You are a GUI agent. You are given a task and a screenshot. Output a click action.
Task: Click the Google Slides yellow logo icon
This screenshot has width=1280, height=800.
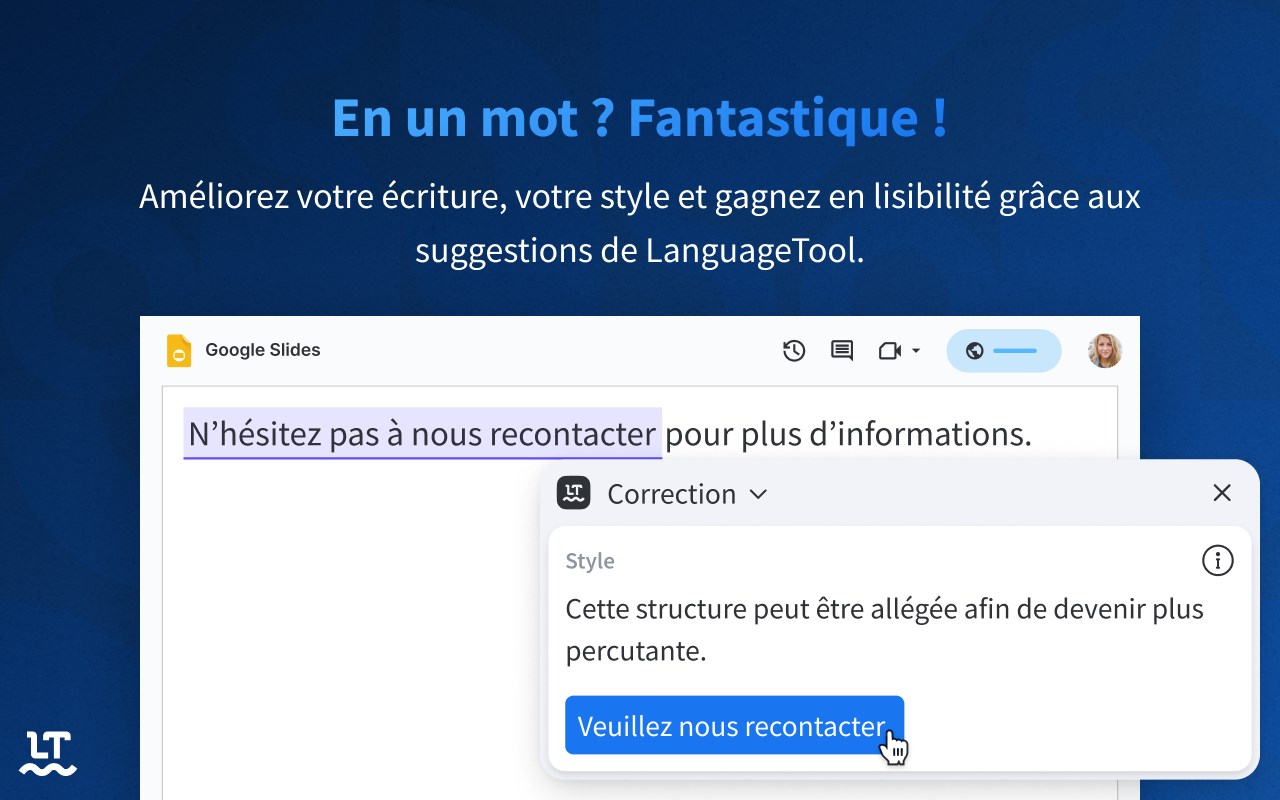[x=179, y=351]
